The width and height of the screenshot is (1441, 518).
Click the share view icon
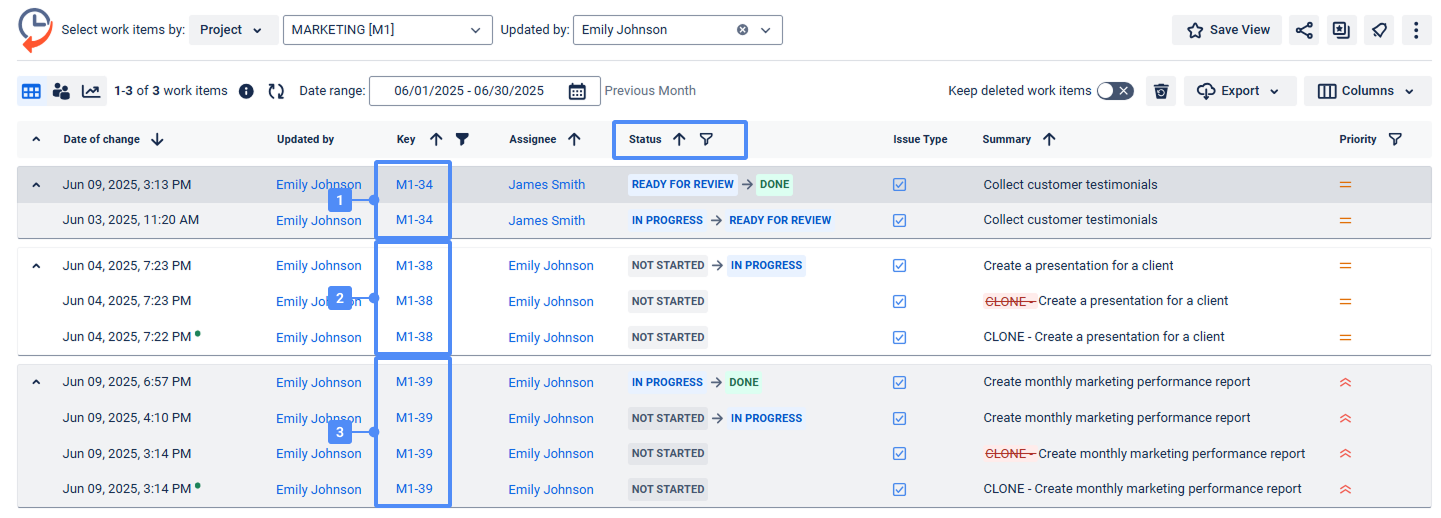1304,30
